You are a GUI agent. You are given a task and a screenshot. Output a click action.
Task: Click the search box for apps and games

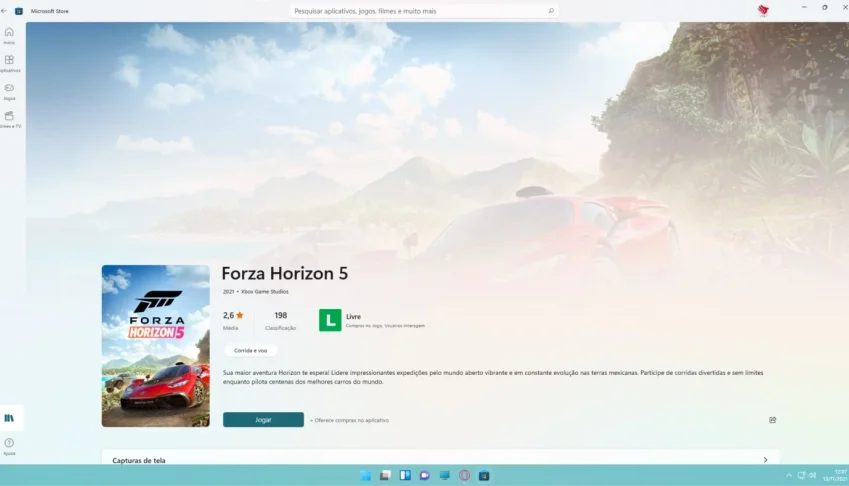tap(424, 11)
